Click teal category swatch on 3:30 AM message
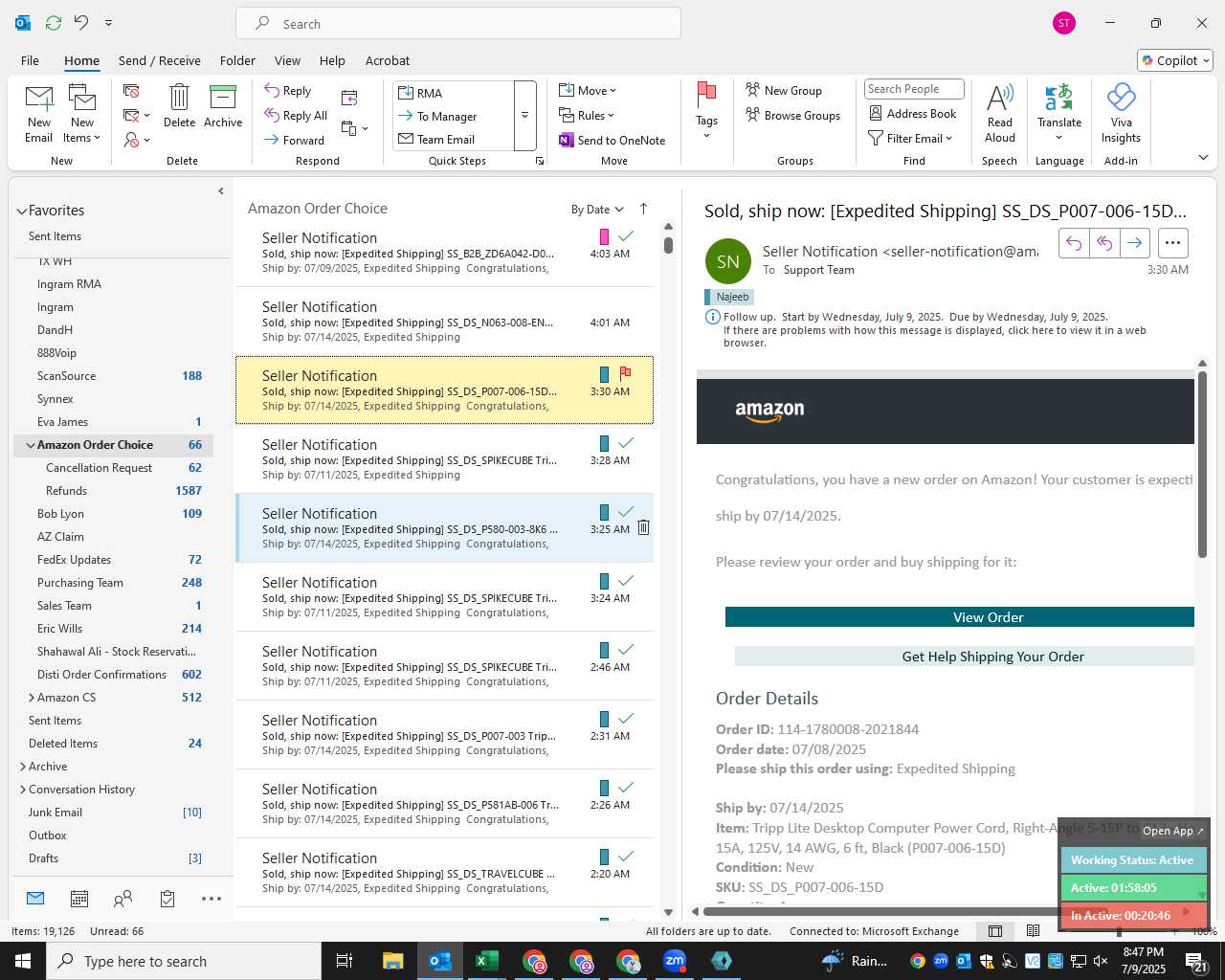The image size is (1225, 980). (x=604, y=374)
